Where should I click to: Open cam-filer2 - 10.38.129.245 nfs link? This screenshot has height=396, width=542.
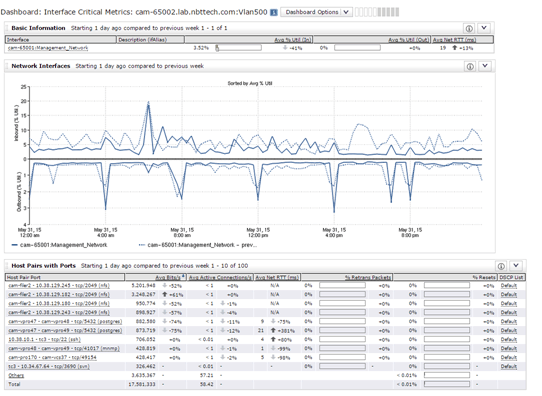click(x=59, y=286)
